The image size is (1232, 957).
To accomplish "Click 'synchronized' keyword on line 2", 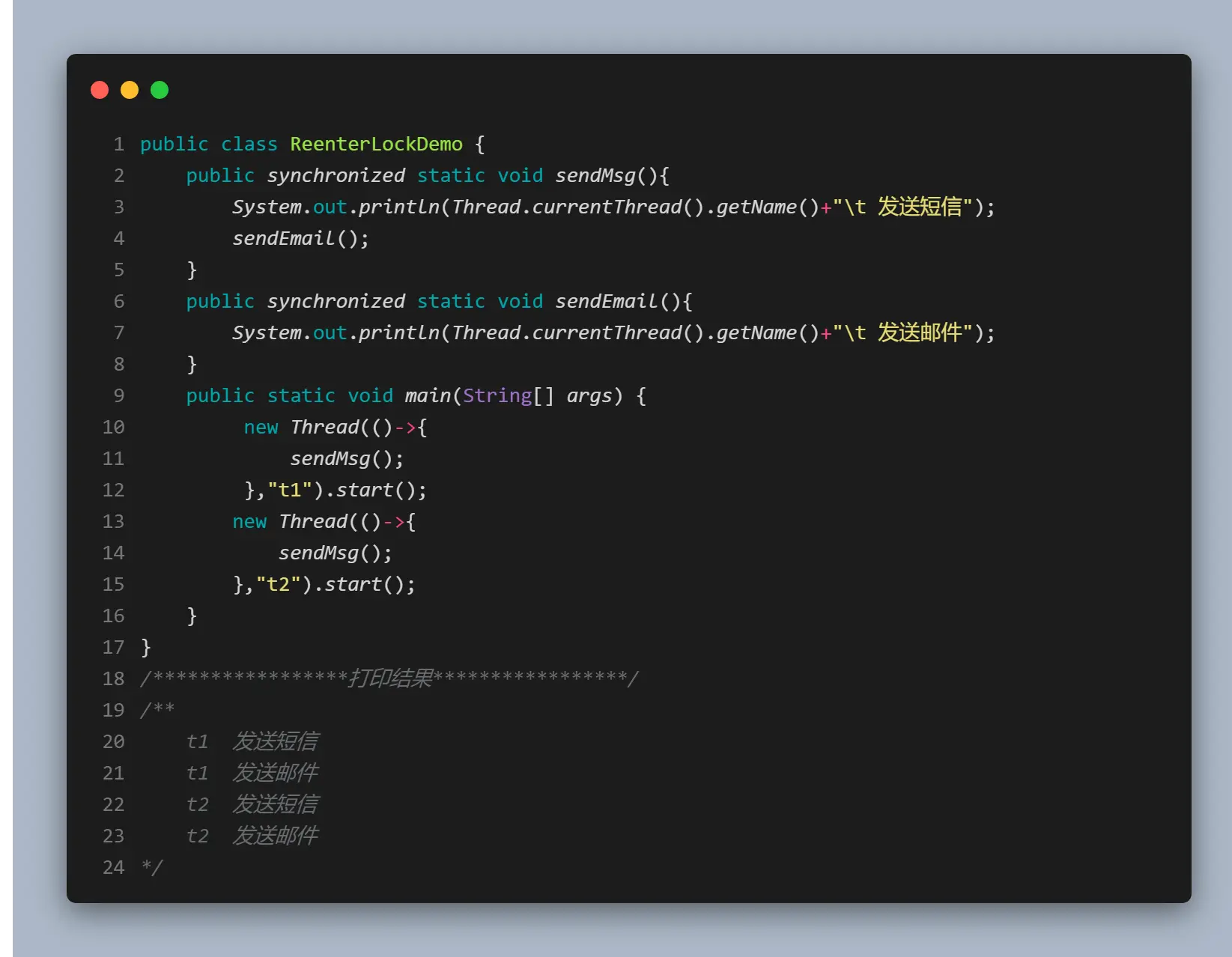I will [x=336, y=175].
